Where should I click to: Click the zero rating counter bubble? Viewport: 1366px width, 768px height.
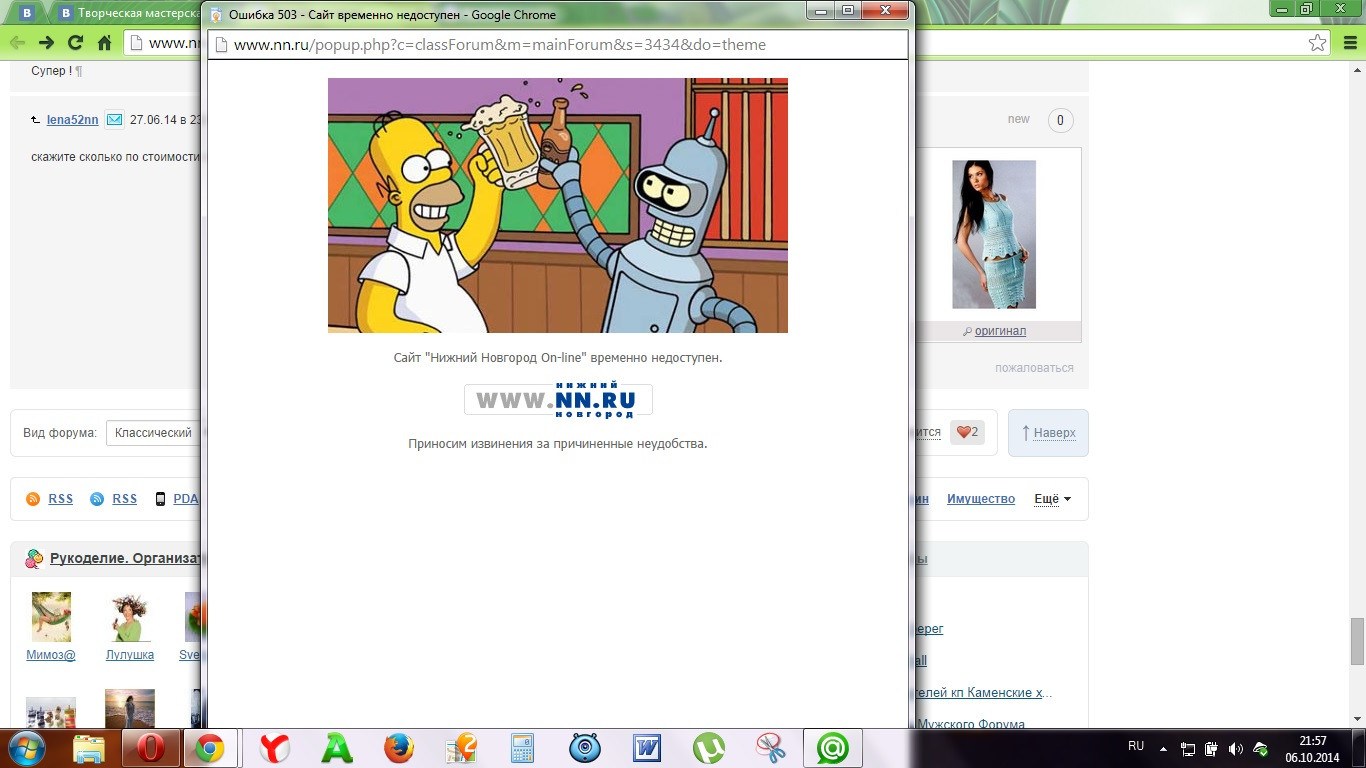[1060, 120]
